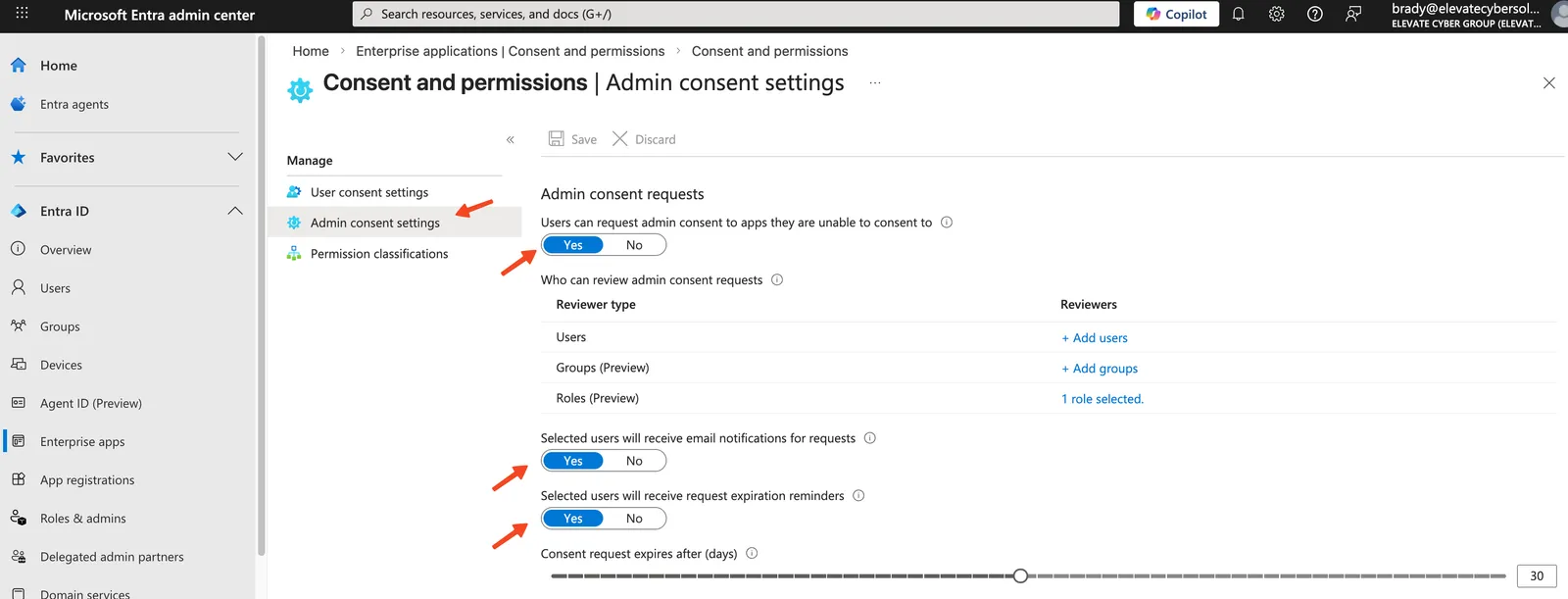
Task: Open Domain services in sidebar
Action: [x=85, y=593]
